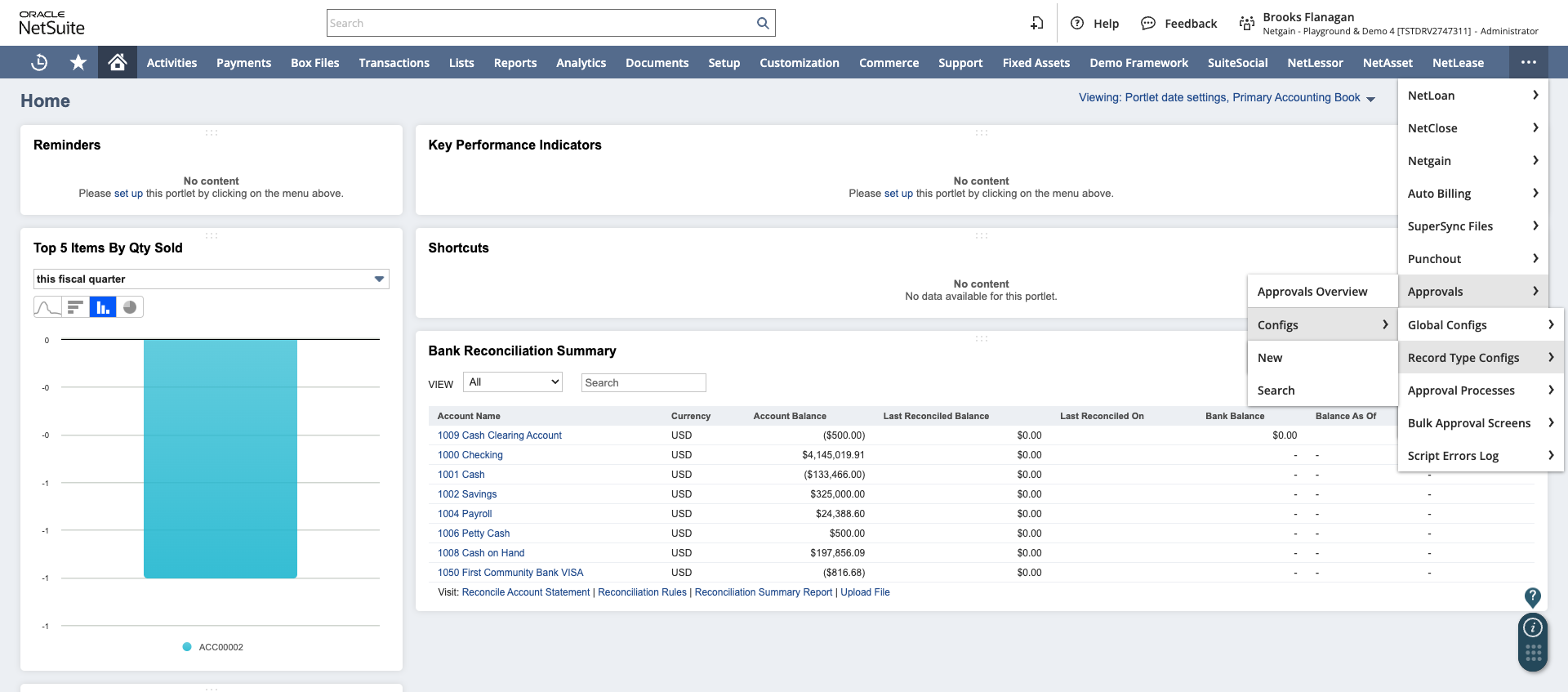This screenshot has height=692, width=1568.
Task: Open the fiscal quarter period dropdown
Action: 211,279
